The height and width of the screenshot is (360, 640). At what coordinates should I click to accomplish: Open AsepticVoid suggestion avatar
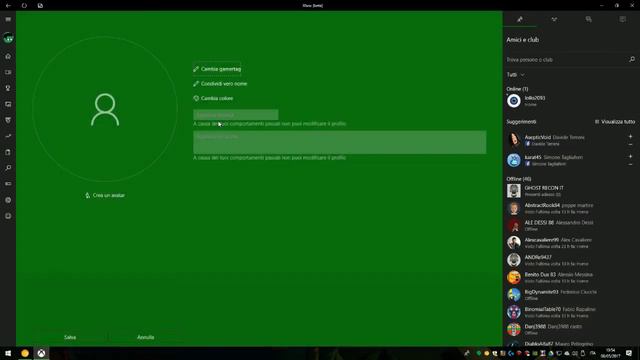tap(513, 140)
